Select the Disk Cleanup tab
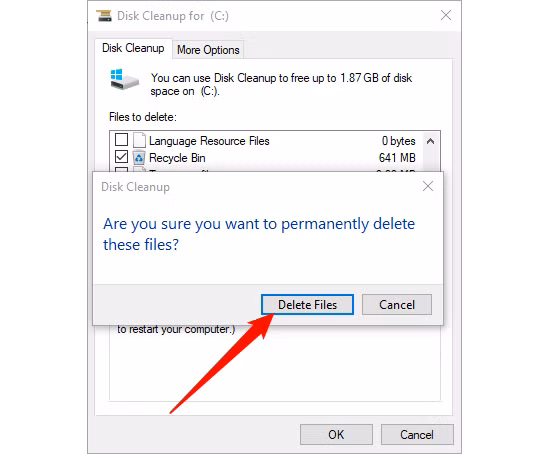This screenshot has width=550, height=454. tap(133, 48)
